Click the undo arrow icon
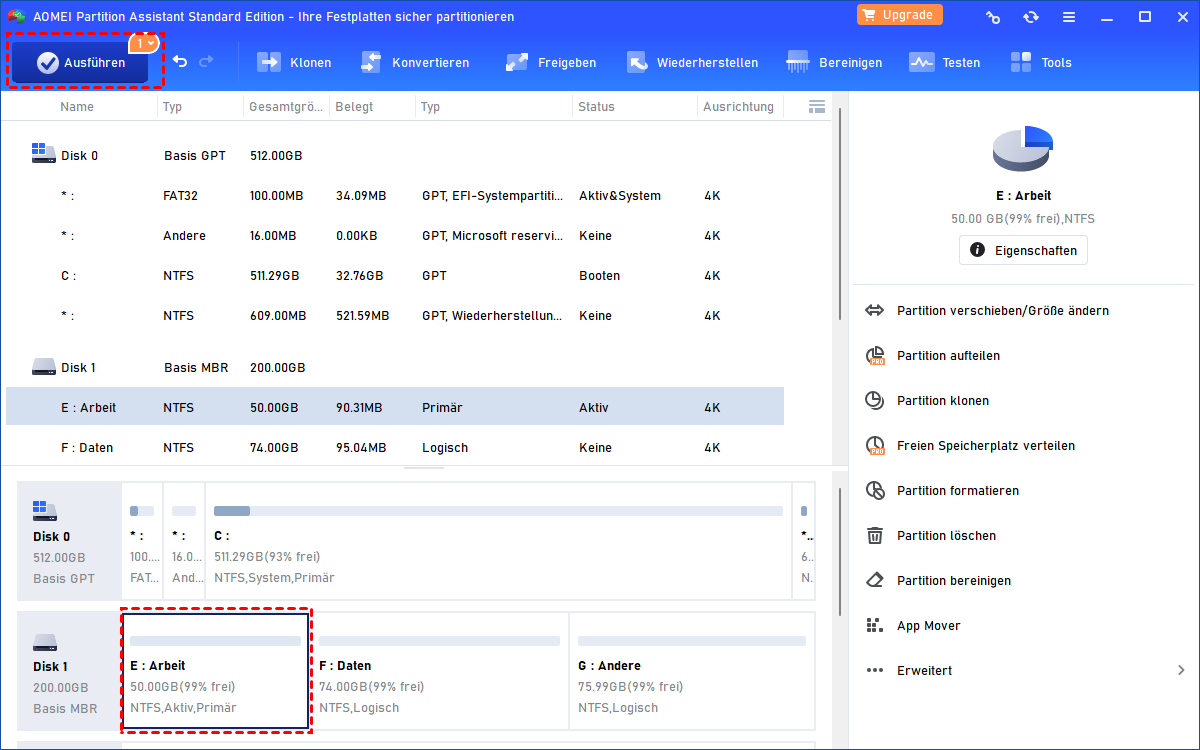This screenshot has width=1200, height=750. [x=180, y=62]
